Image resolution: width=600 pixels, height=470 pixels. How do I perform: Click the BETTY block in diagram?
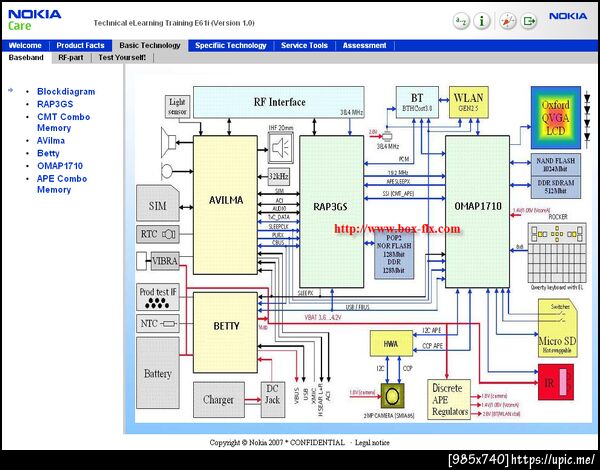point(225,333)
